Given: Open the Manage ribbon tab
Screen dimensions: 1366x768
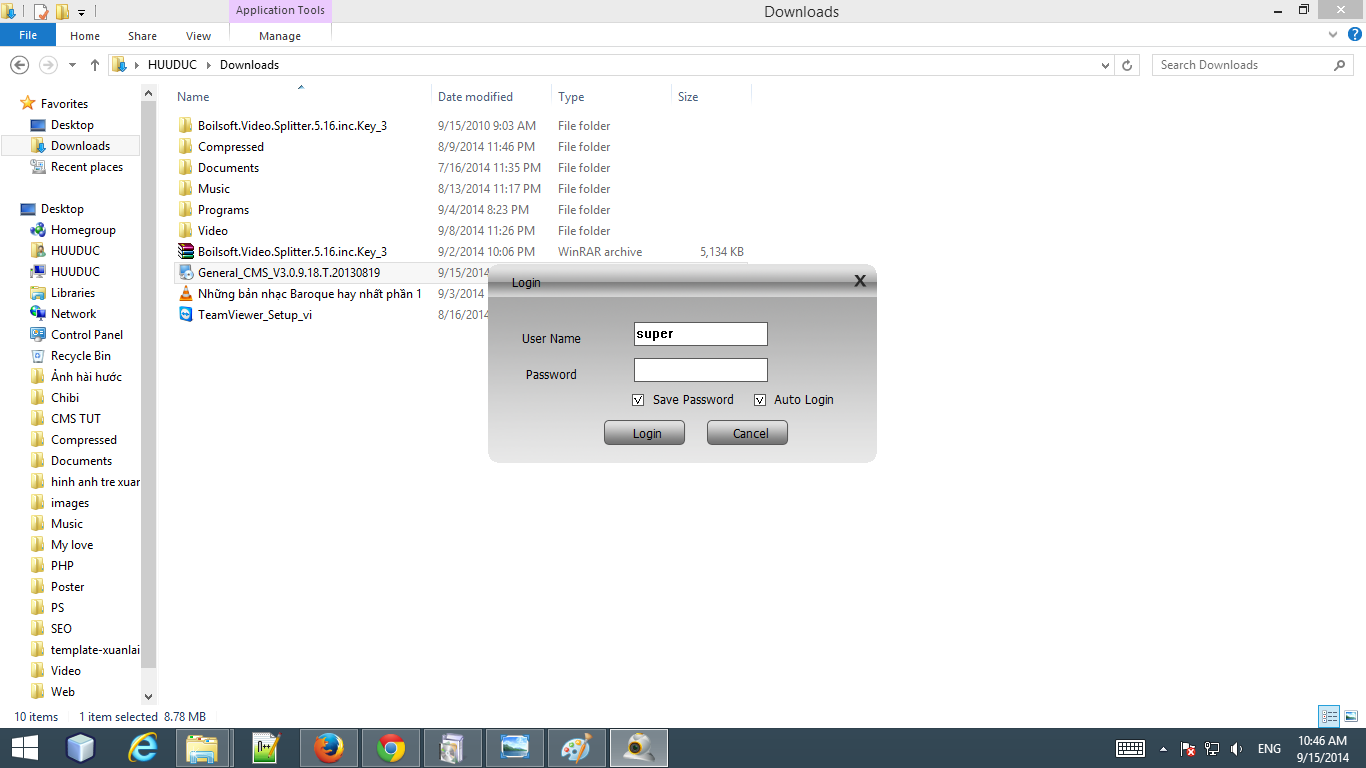Looking at the screenshot, I should point(280,35).
